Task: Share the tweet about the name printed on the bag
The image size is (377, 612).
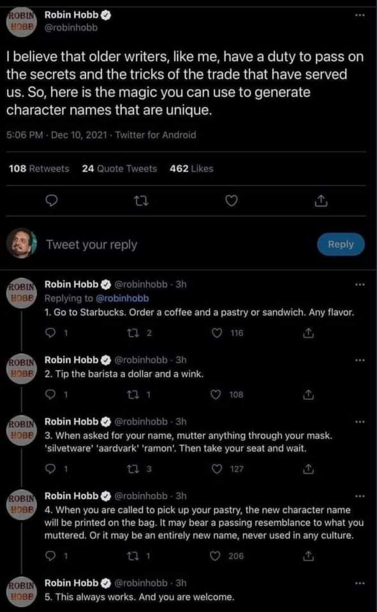Action: 308,556
